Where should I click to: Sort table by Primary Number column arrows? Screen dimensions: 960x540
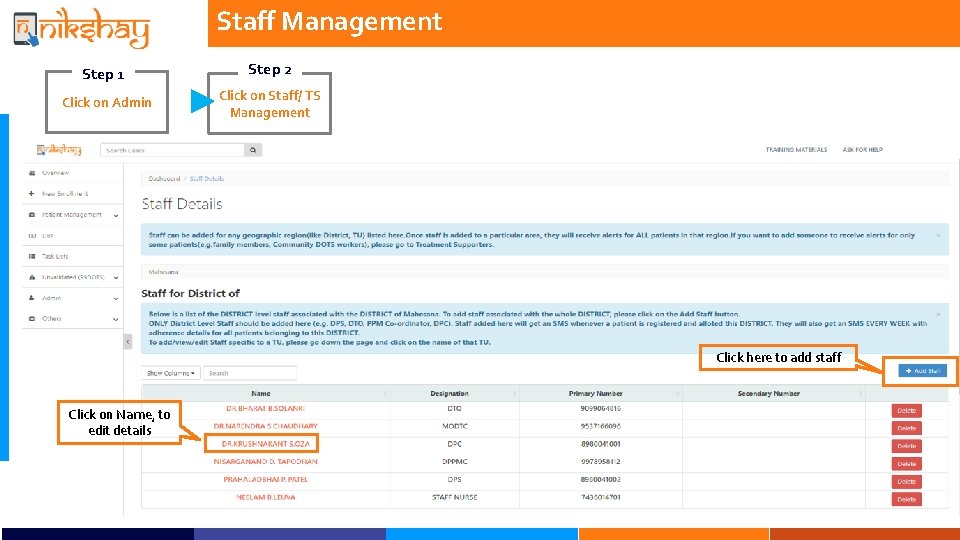[x=677, y=394]
